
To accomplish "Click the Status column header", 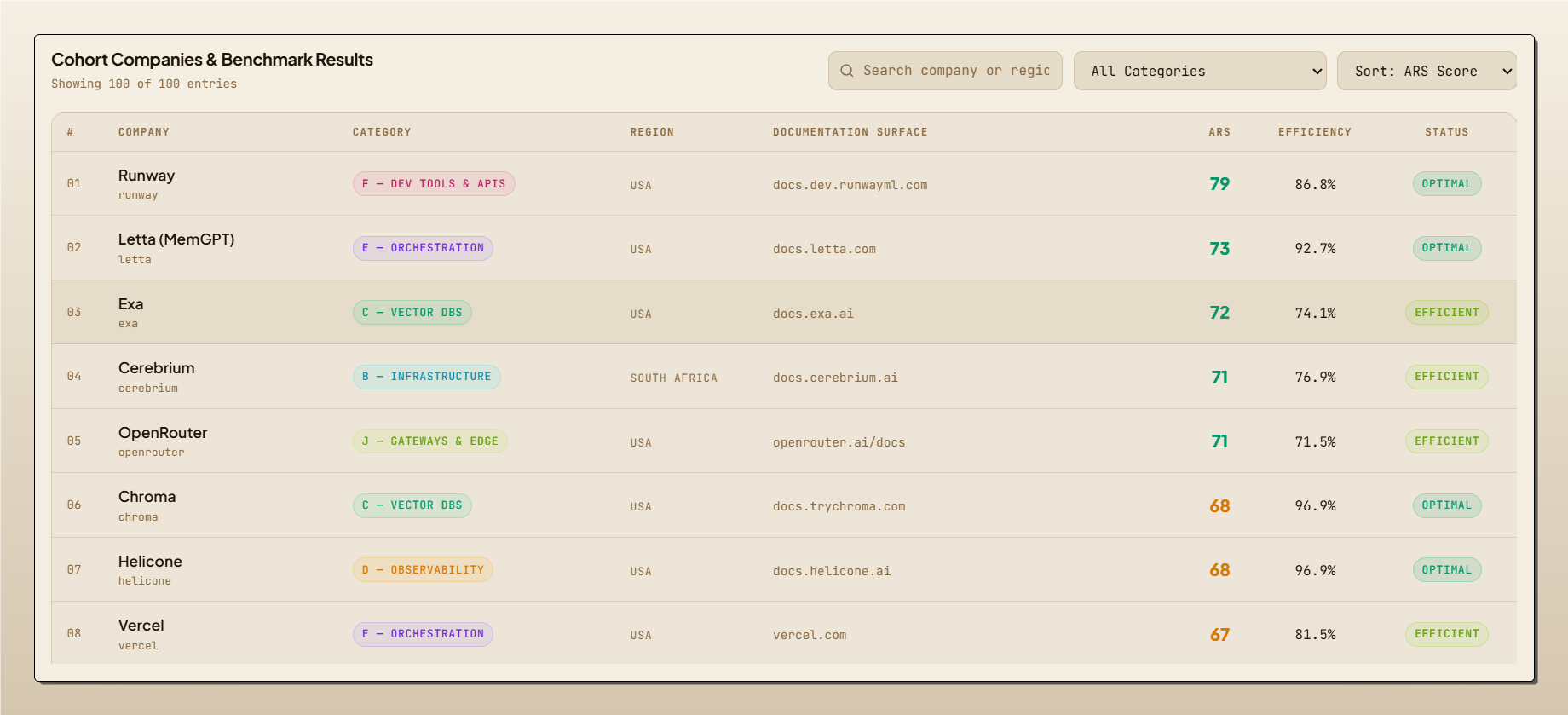I will [x=1447, y=132].
